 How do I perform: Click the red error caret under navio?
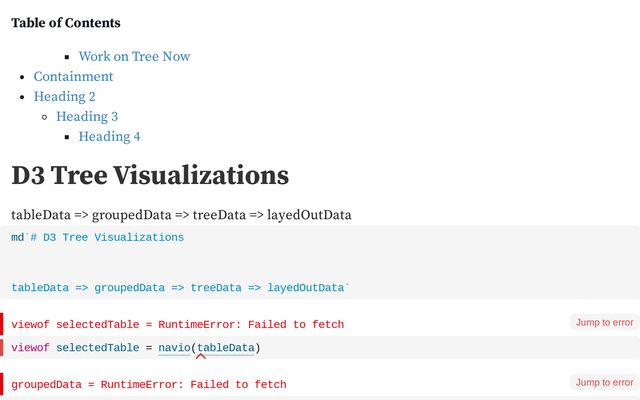(x=201, y=356)
